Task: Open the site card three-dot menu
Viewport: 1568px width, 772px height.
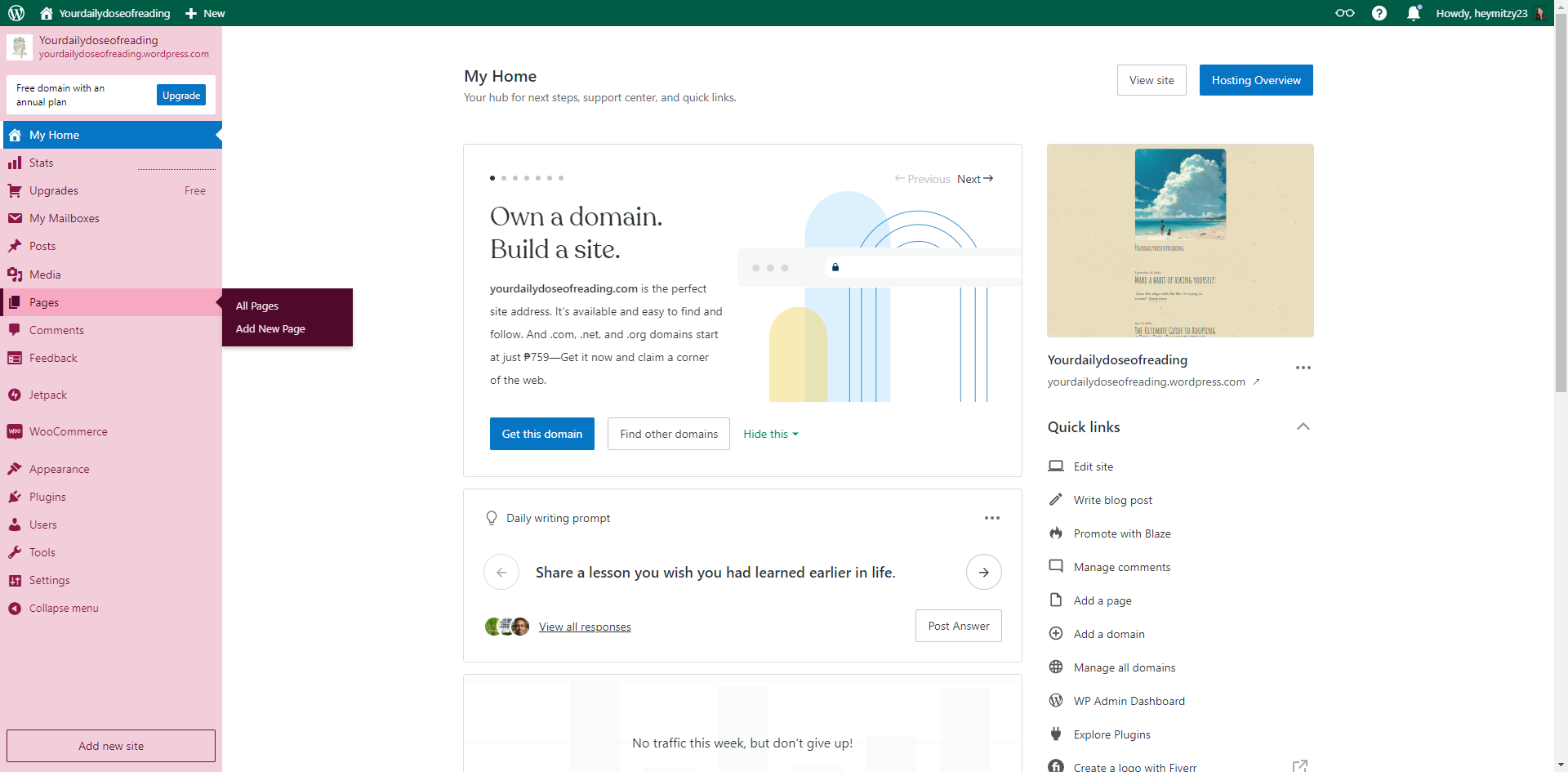Action: (1303, 368)
